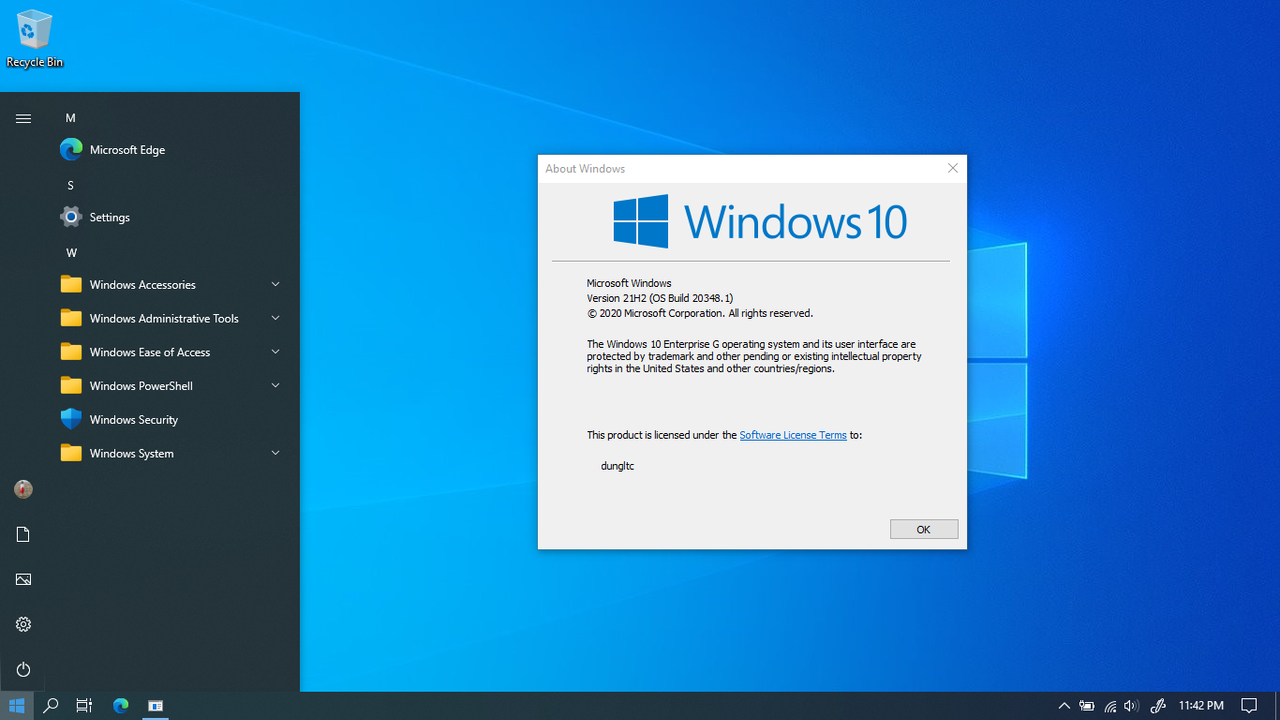Click the Version 21H2 build text
Screen dimensions: 1280x720
[x=660, y=298]
